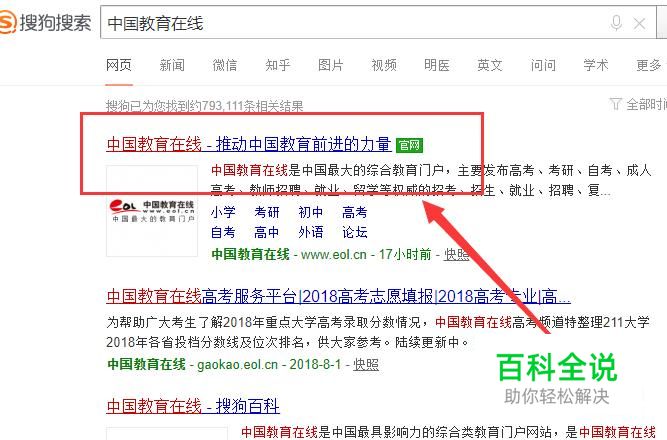Open the 考研 sublink
Image resolution: width=667 pixels, height=440 pixels.
click(x=267, y=212)
